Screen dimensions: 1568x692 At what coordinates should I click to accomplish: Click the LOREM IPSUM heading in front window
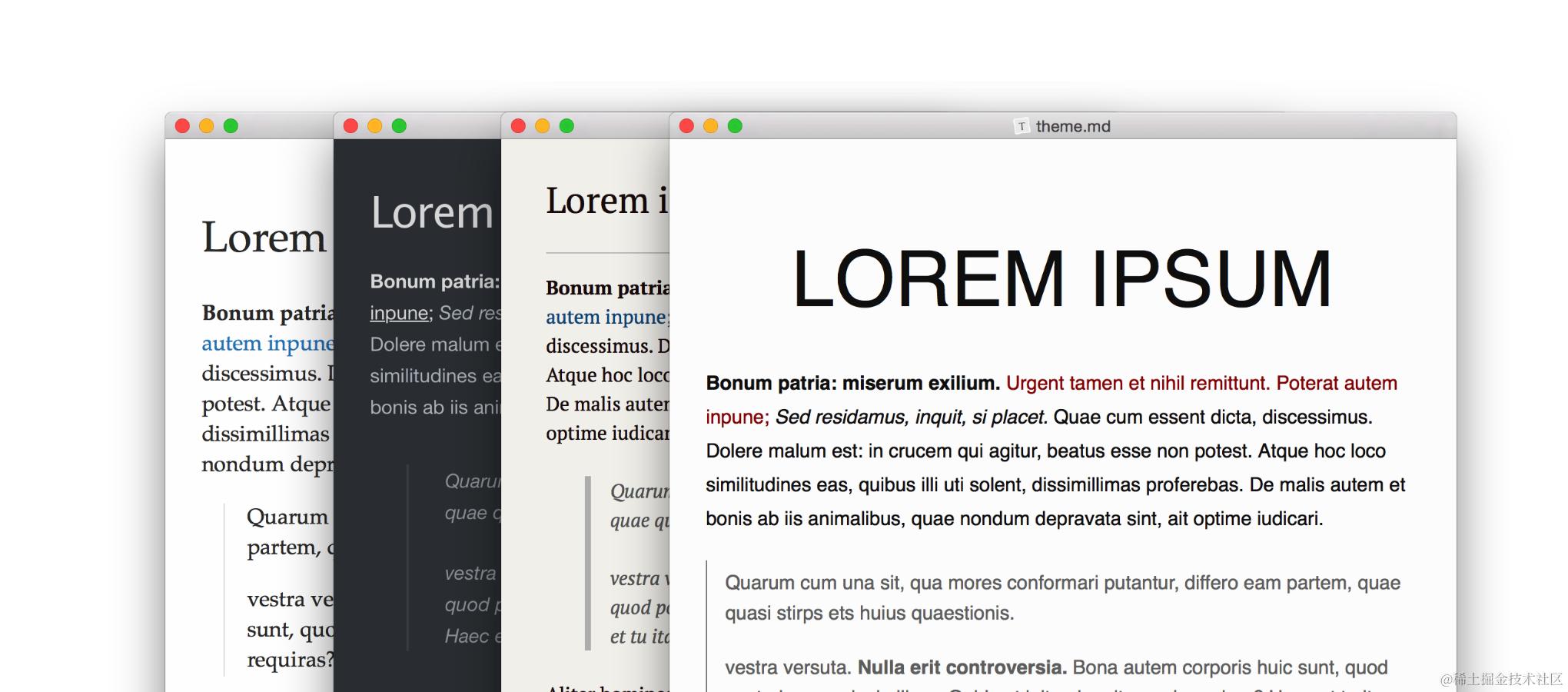(x=1062, y=279)
